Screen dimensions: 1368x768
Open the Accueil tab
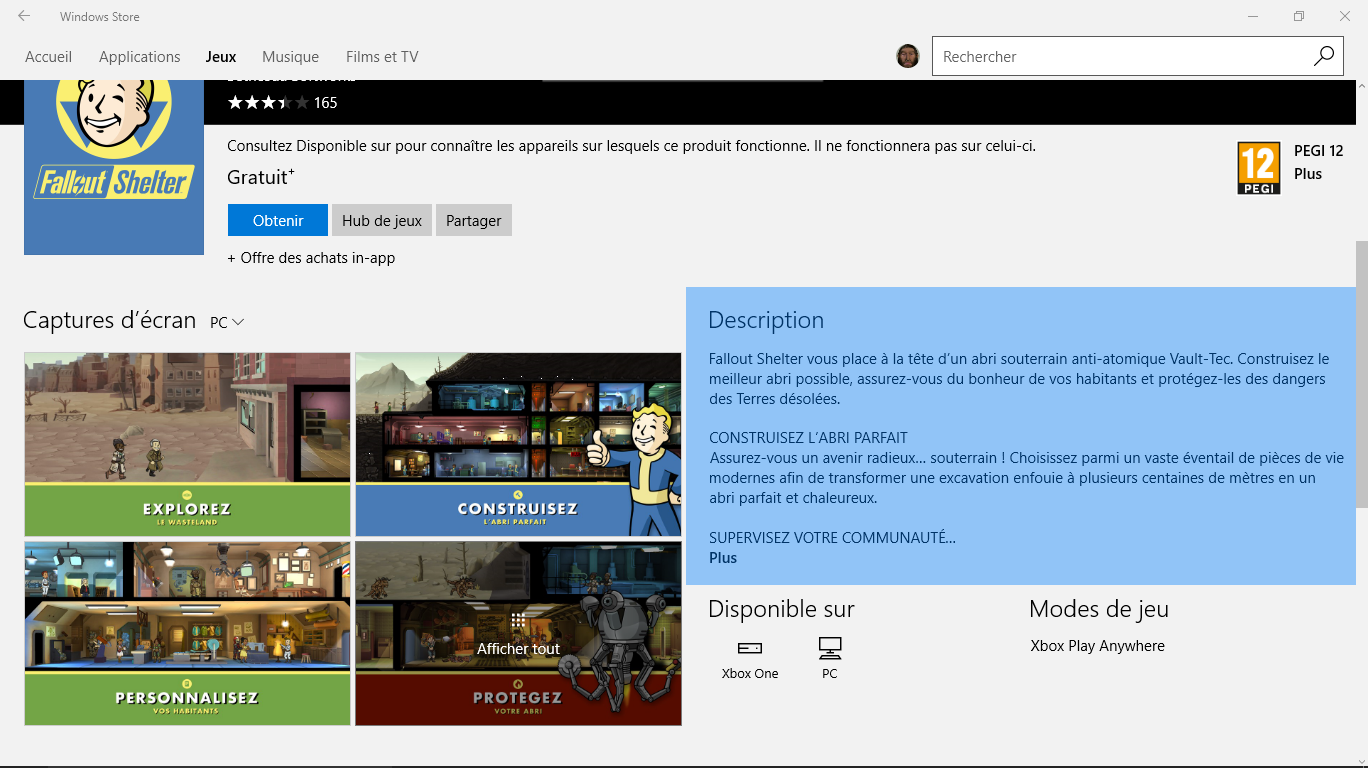(x=49, y=57)
